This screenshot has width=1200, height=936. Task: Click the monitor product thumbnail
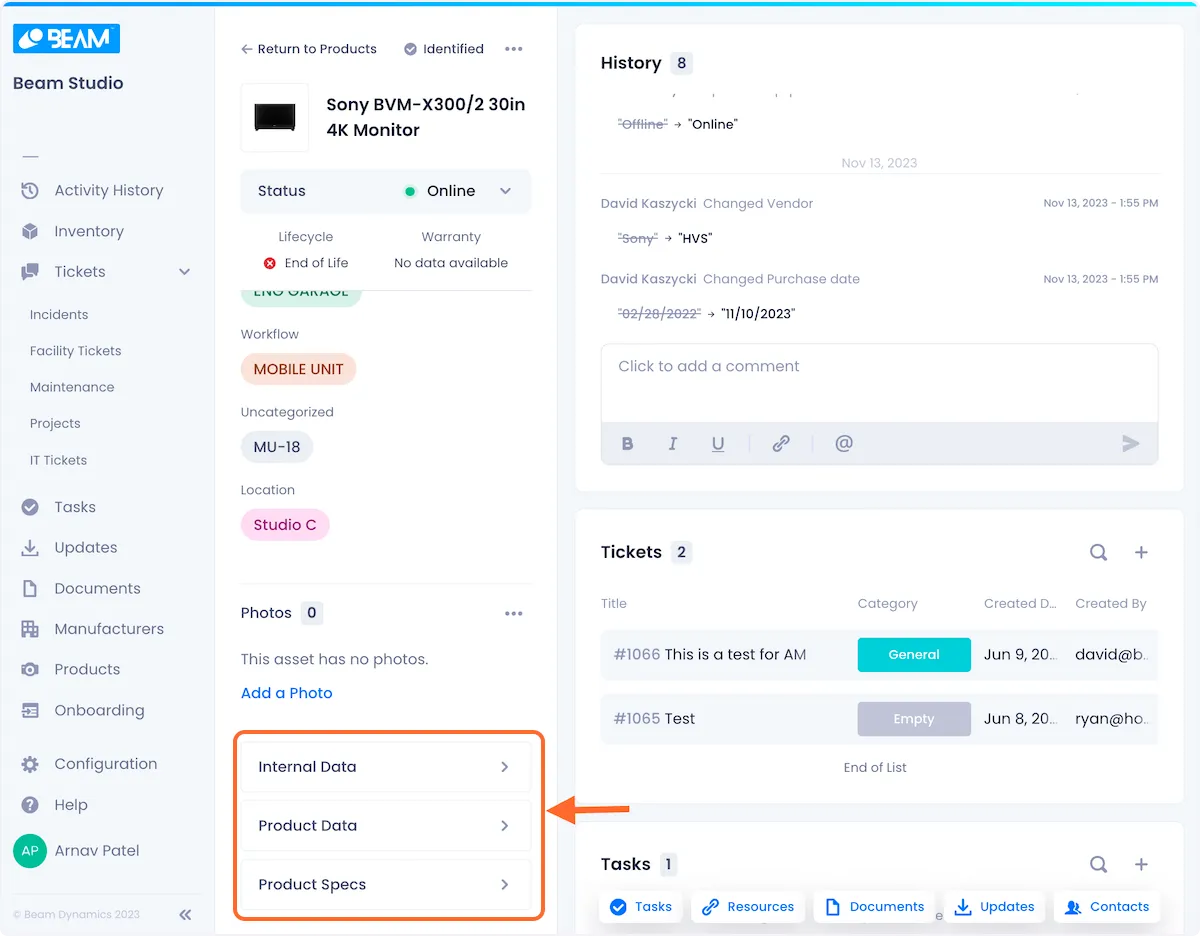pyautogui.click(x=275, y=117)
